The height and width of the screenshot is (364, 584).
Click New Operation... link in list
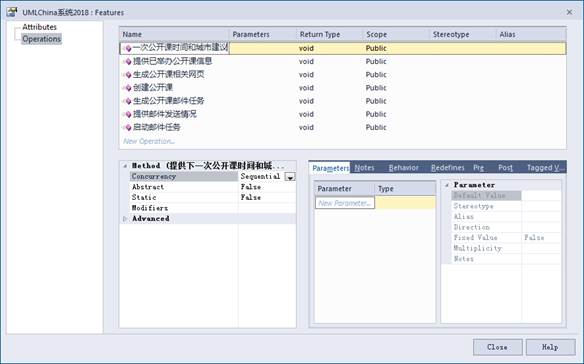pos(149,141)
